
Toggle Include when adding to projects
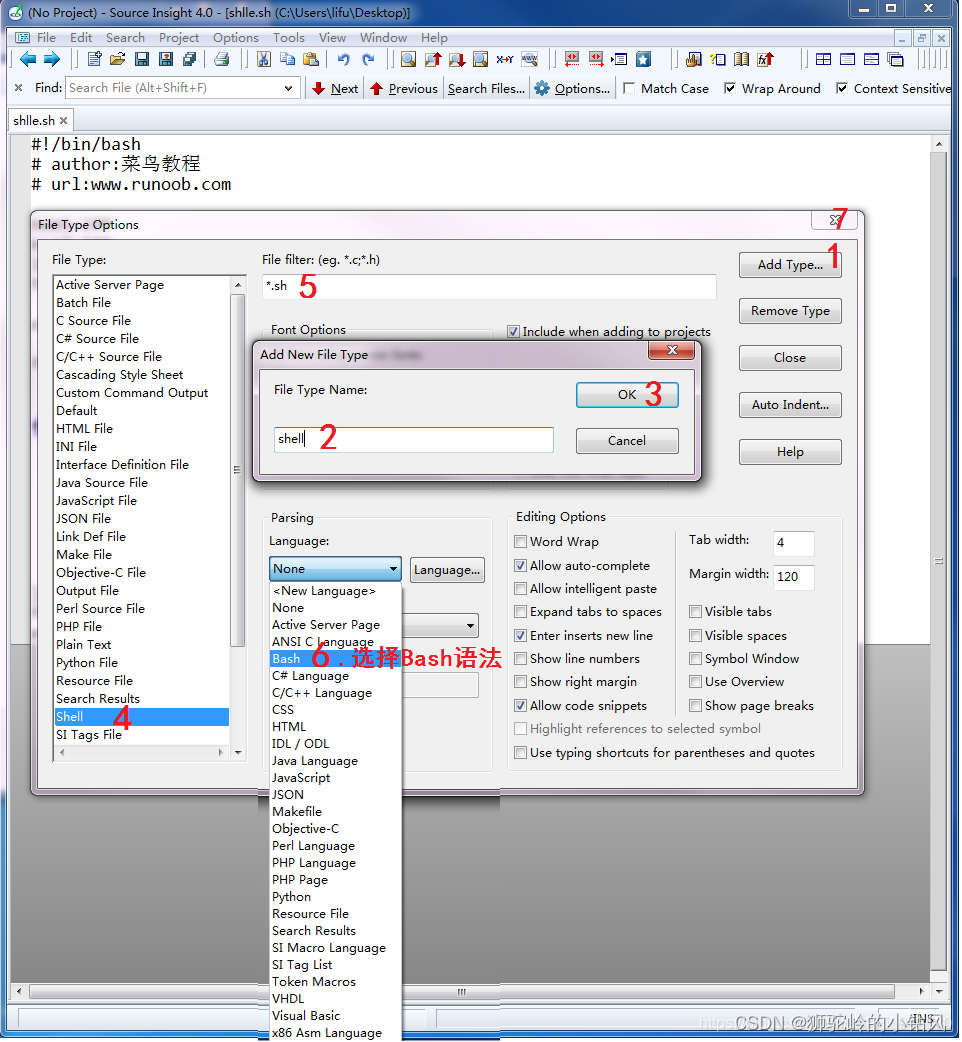(513, 331)
